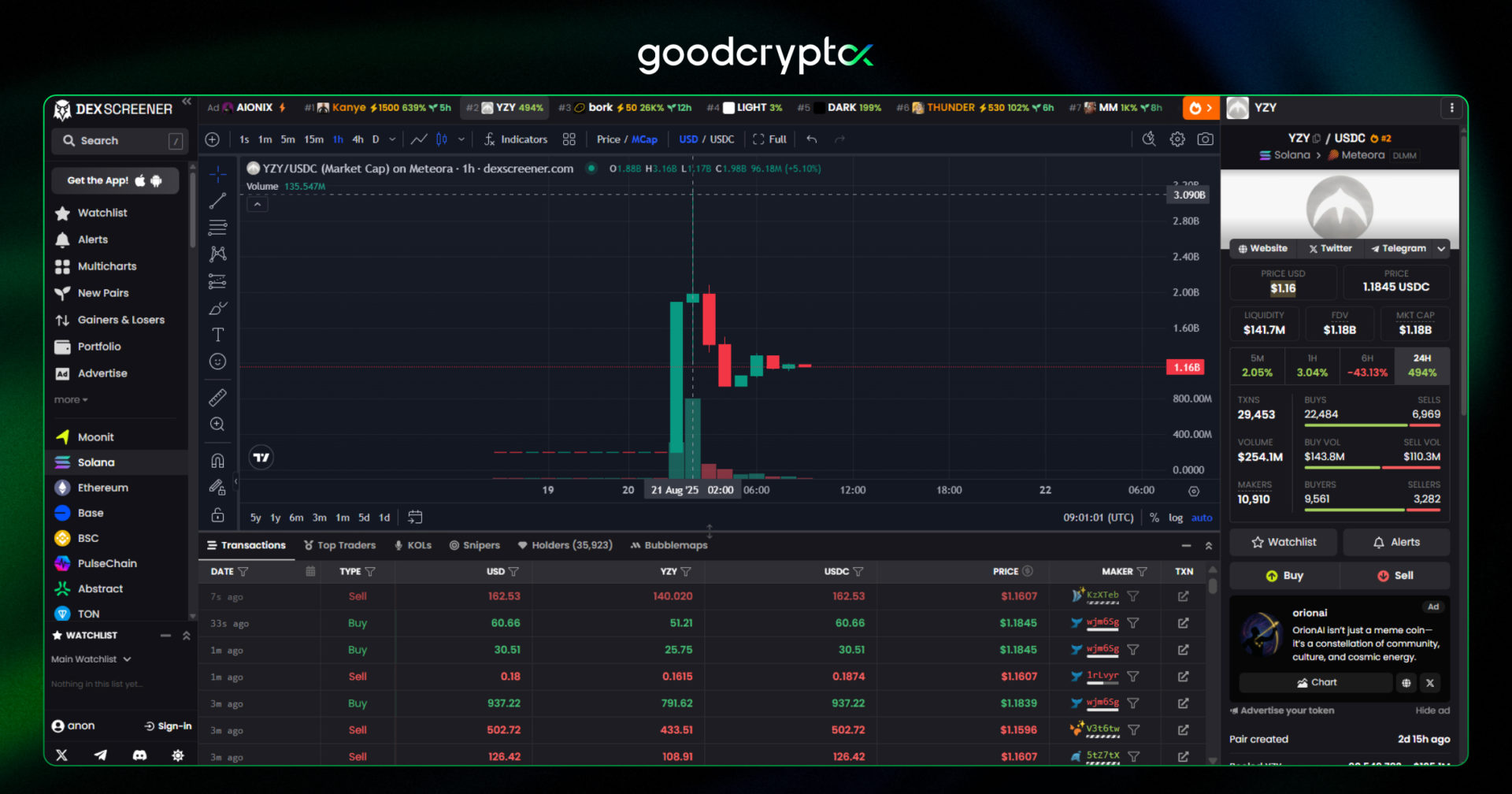Expand the more menu in the sidebar
1512x794 pixels.
point(71,399)
